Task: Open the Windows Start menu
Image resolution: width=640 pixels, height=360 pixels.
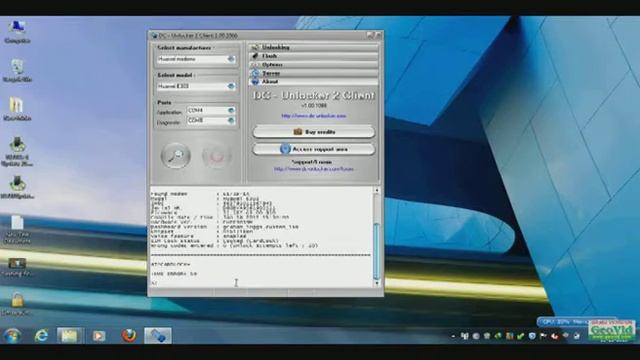Action: pos(12,336)
